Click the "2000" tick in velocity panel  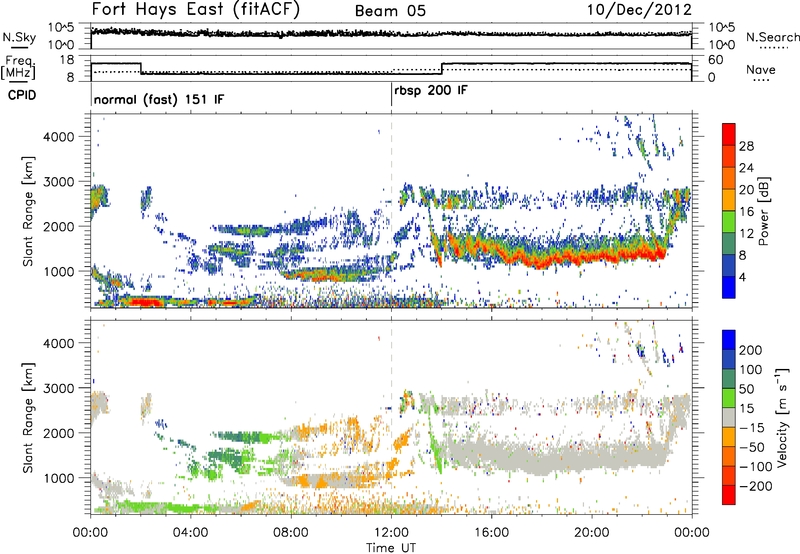pyautogui.click(x=59, y=433)
